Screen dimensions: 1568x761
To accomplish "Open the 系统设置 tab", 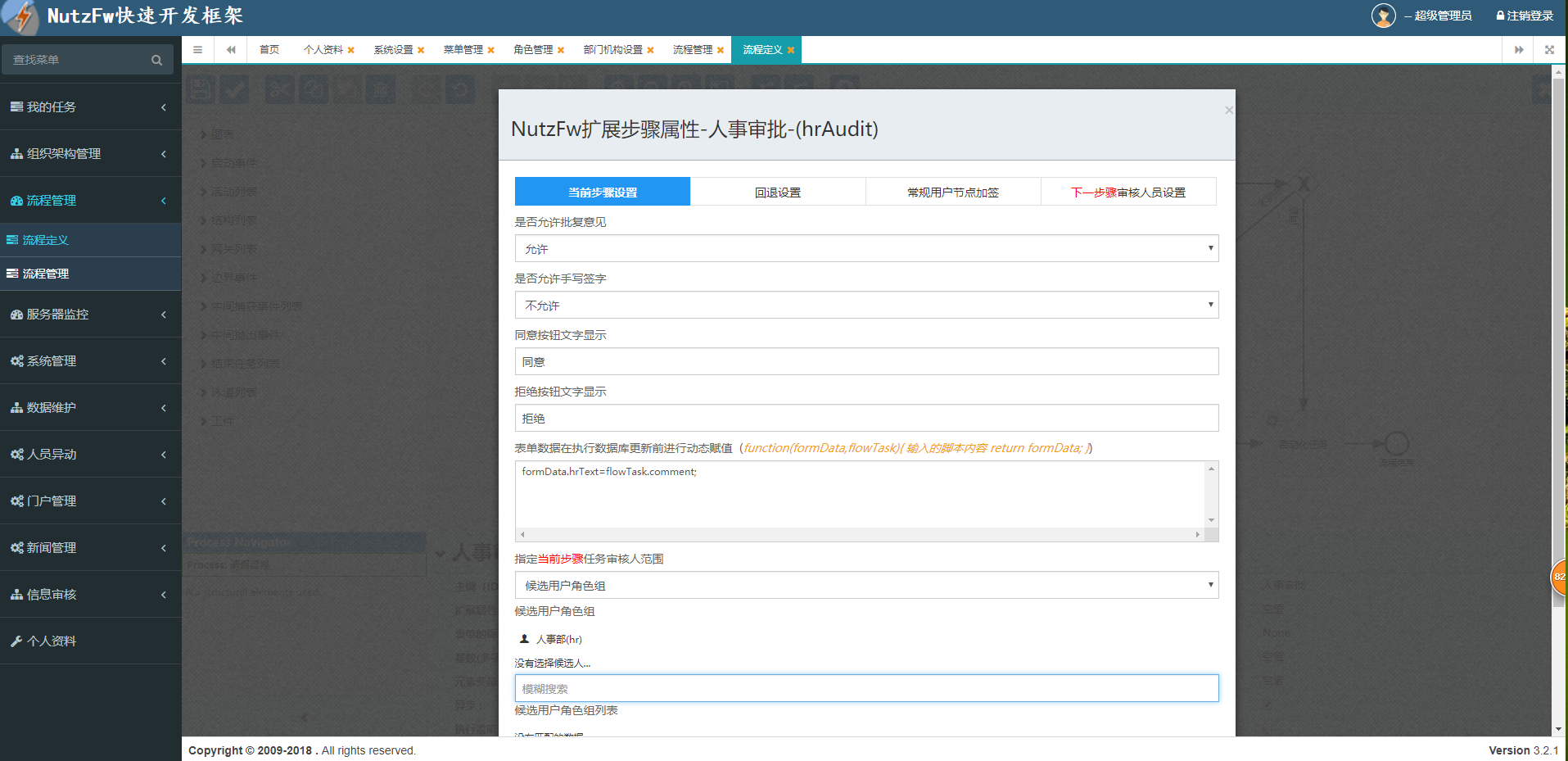I will point(393,50).
